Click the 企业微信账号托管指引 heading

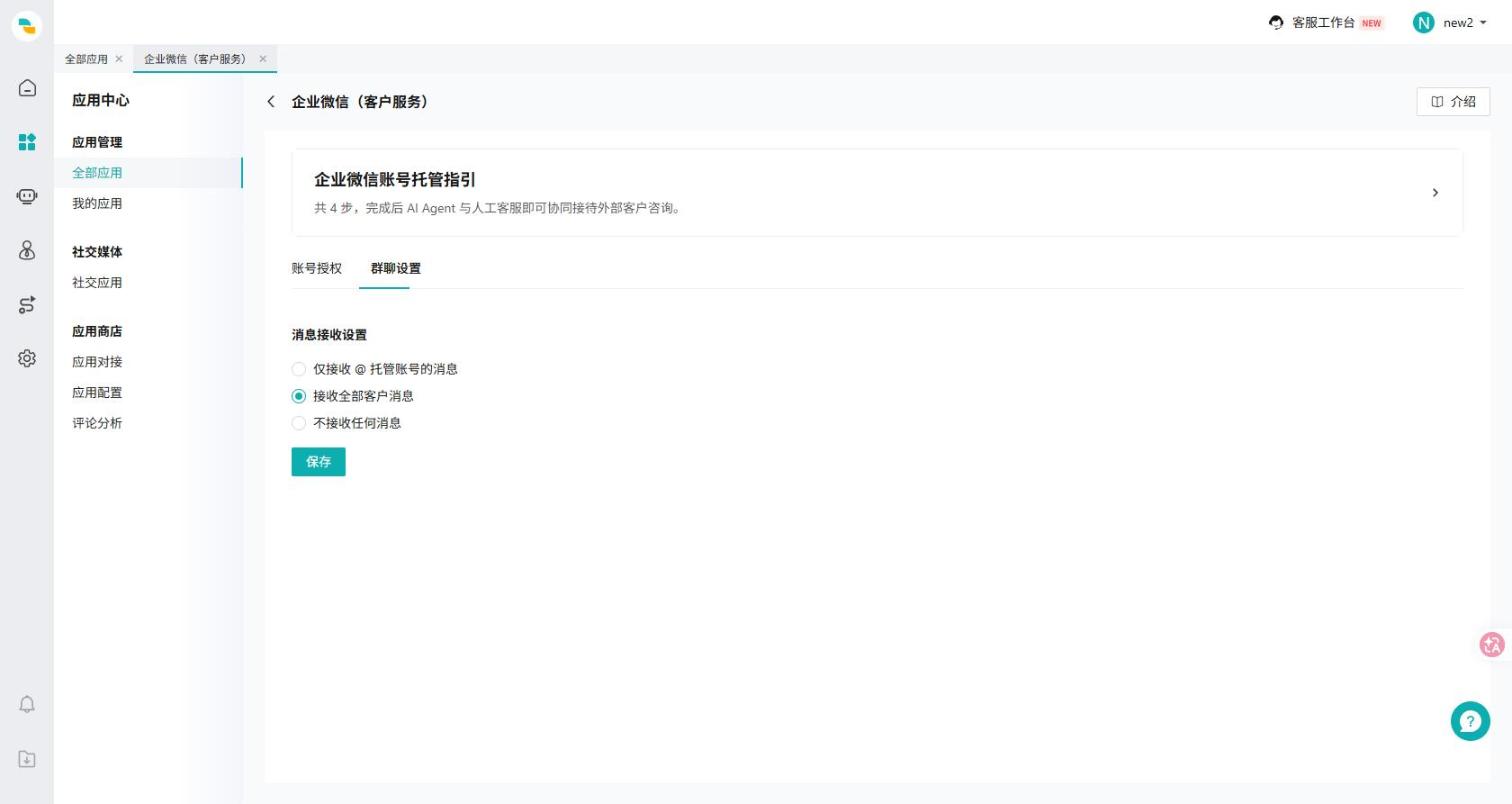395,180
